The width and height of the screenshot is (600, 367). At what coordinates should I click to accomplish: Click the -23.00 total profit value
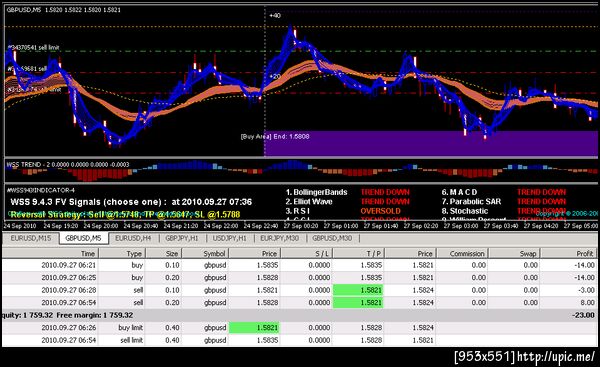pos(583,315)
